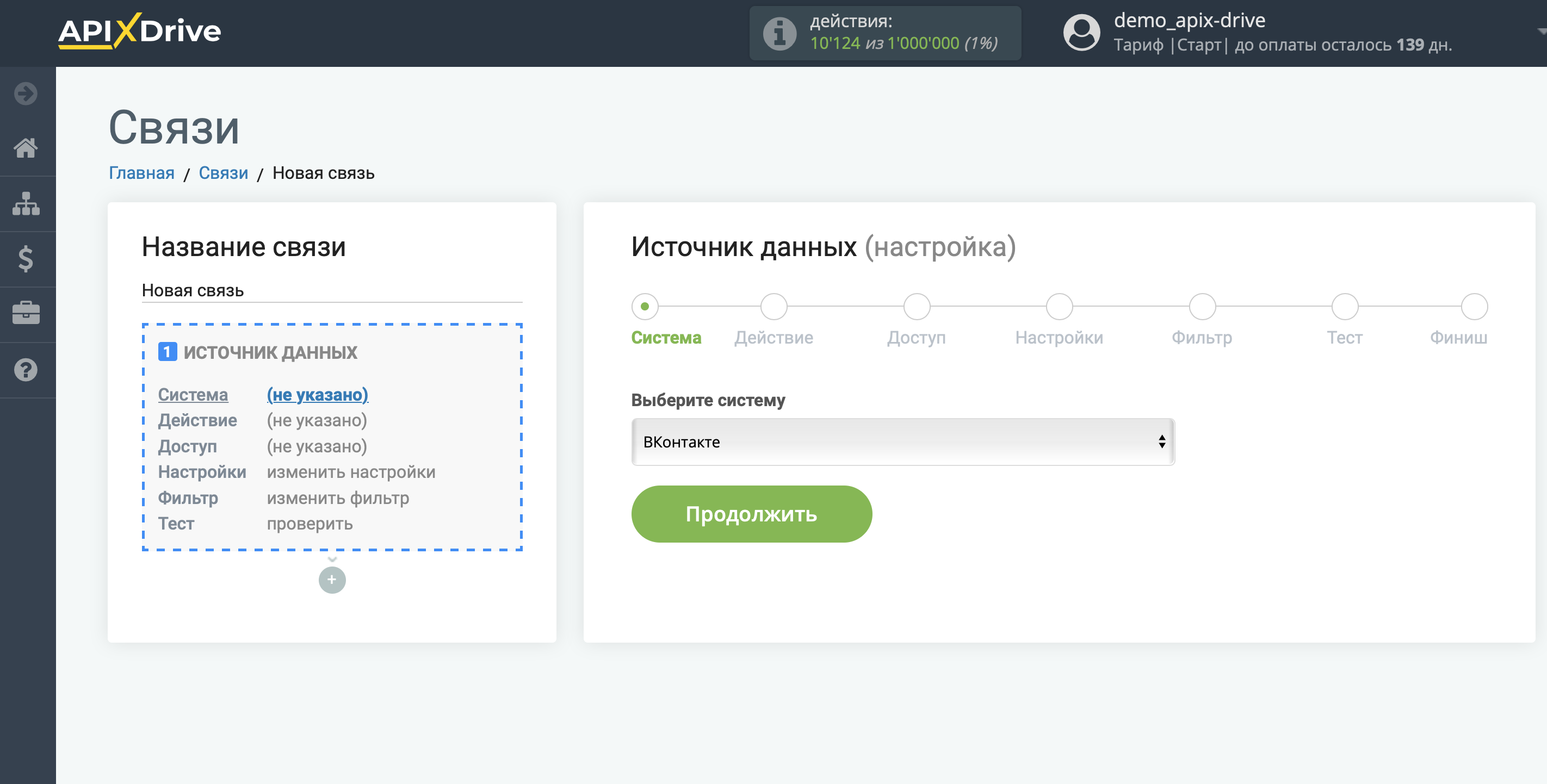Click the Финиш step label
Viewport: 1547px width, 784px height.
tap(1458, 338)
